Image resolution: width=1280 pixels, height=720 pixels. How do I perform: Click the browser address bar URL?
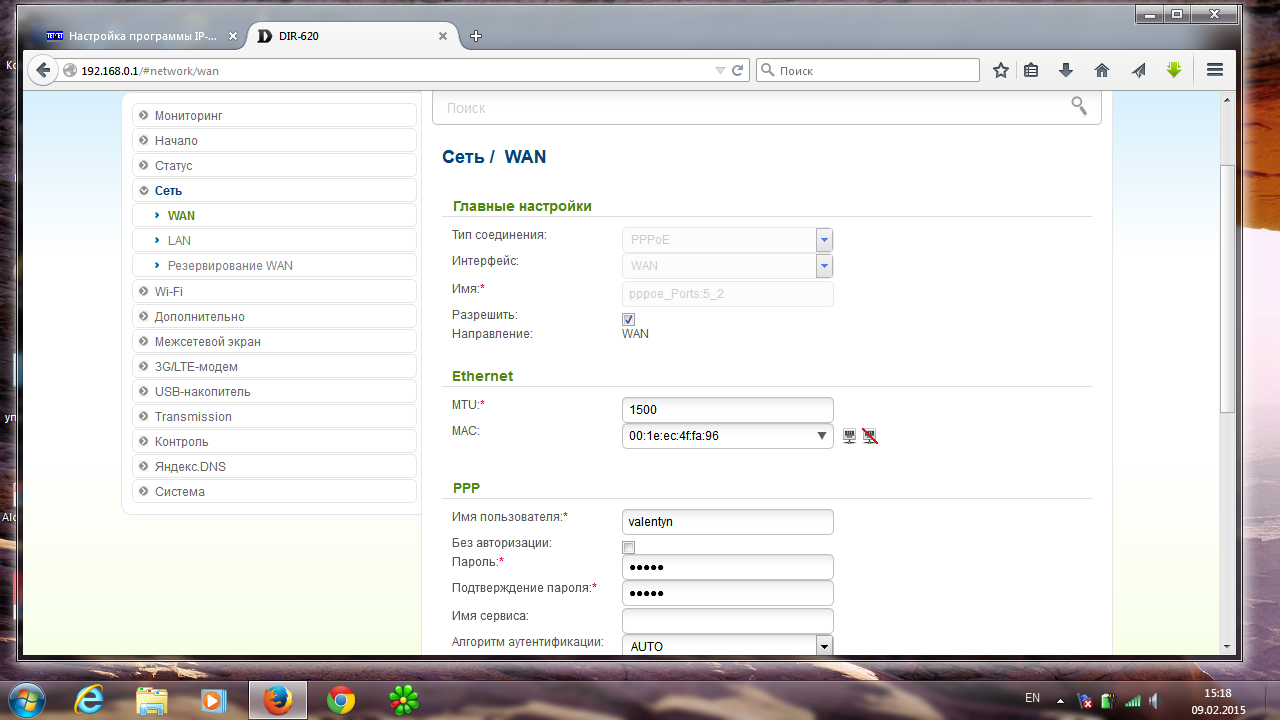[150, 71]
